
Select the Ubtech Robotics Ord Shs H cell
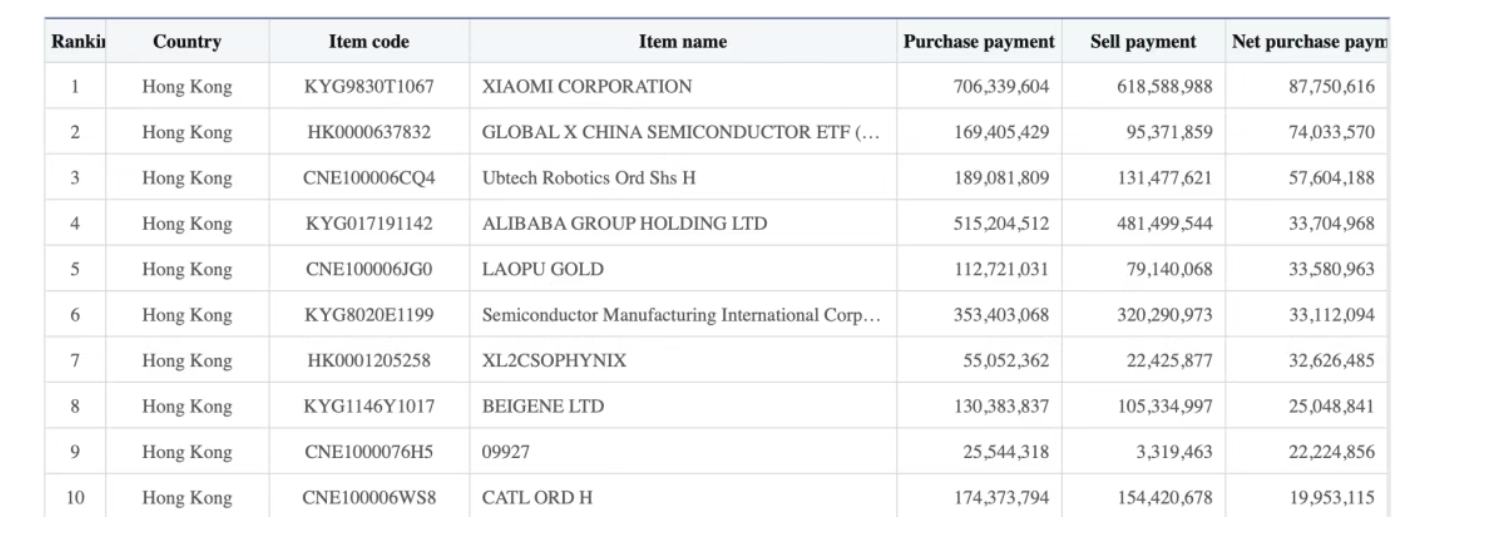point(589,178)
